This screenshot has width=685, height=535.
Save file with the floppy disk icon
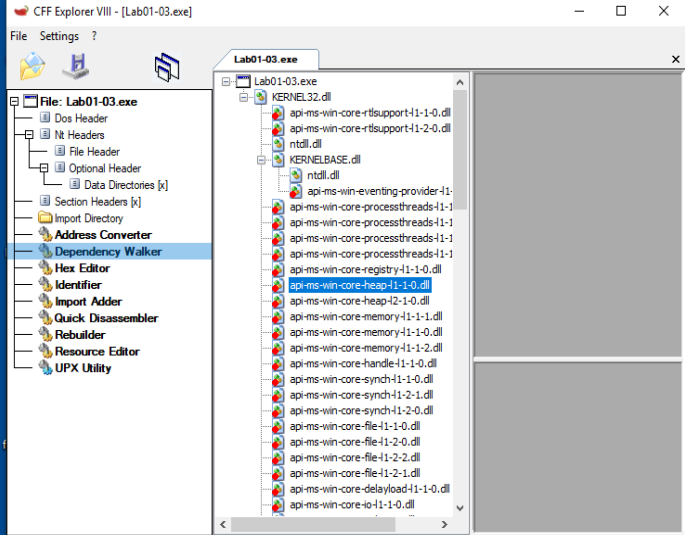click(x=77, y=66)
